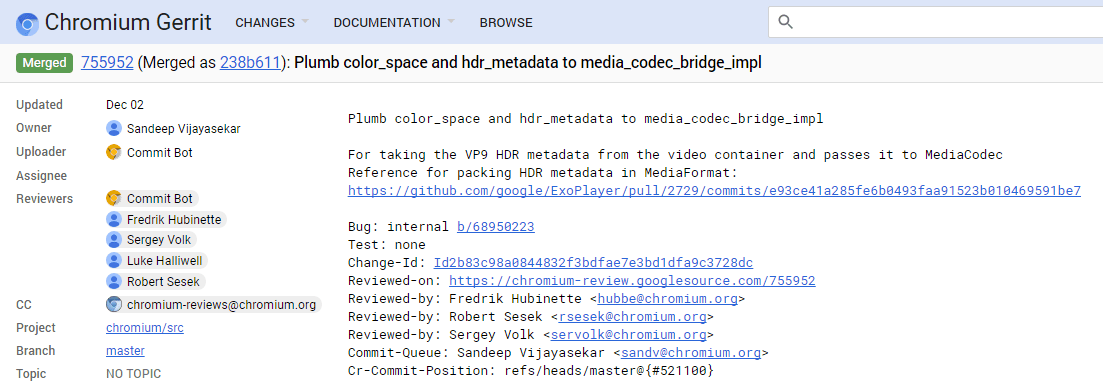This screenshot has width=1103, height=390.
Task: Select owner name Sandeep Vijayasekar
Action: click(184, 128)
